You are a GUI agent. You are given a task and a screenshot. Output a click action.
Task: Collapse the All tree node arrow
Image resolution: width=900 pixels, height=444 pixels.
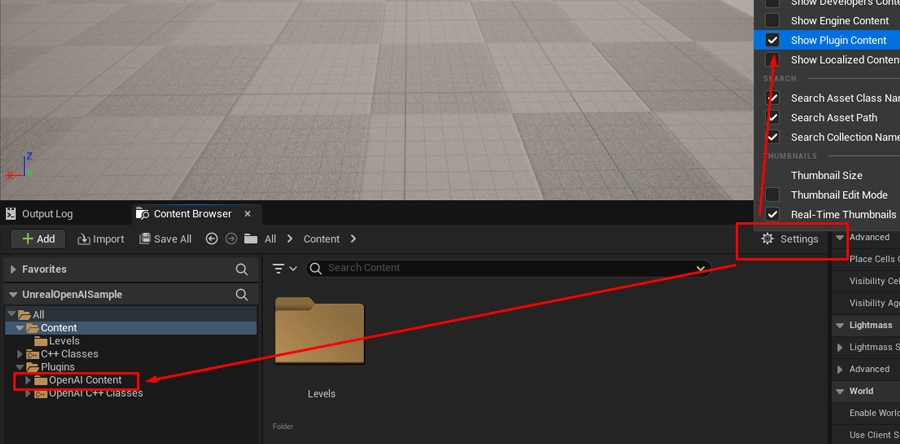[x=10, y=314]
